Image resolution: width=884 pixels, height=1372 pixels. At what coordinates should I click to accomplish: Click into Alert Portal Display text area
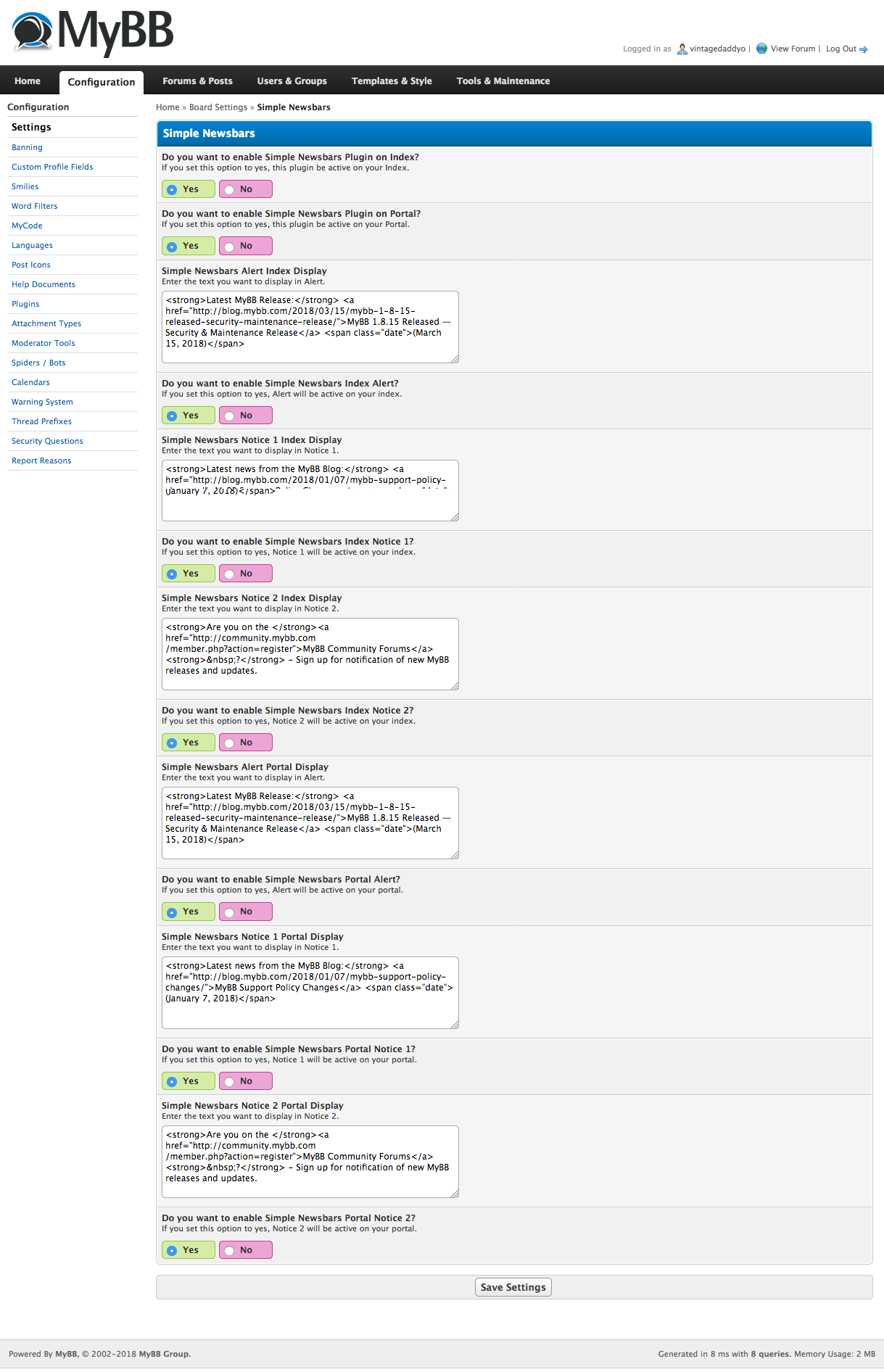(x=310, y=823)
